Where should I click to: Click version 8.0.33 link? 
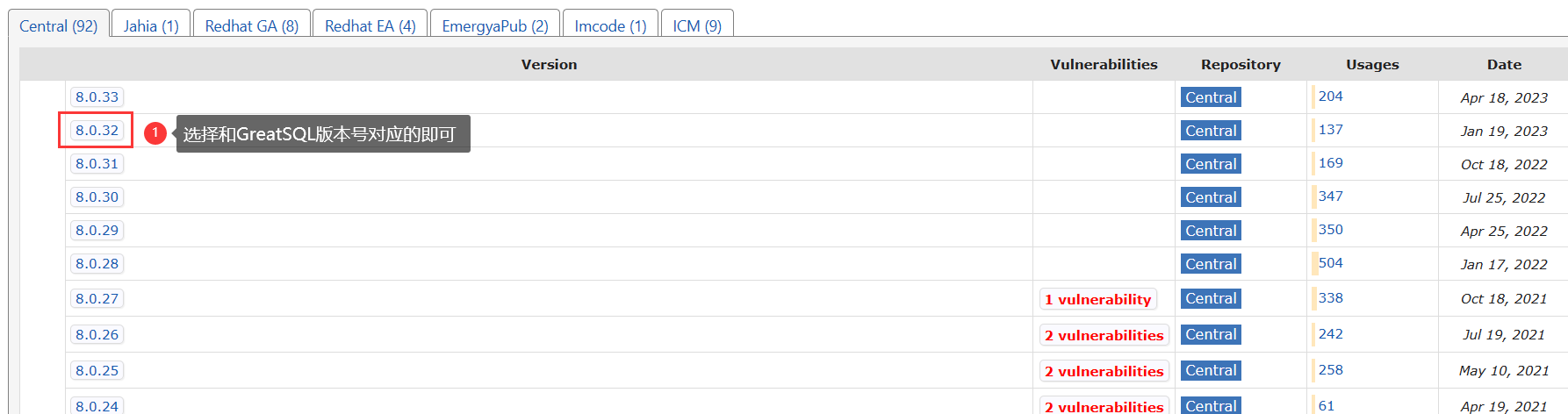97,97
